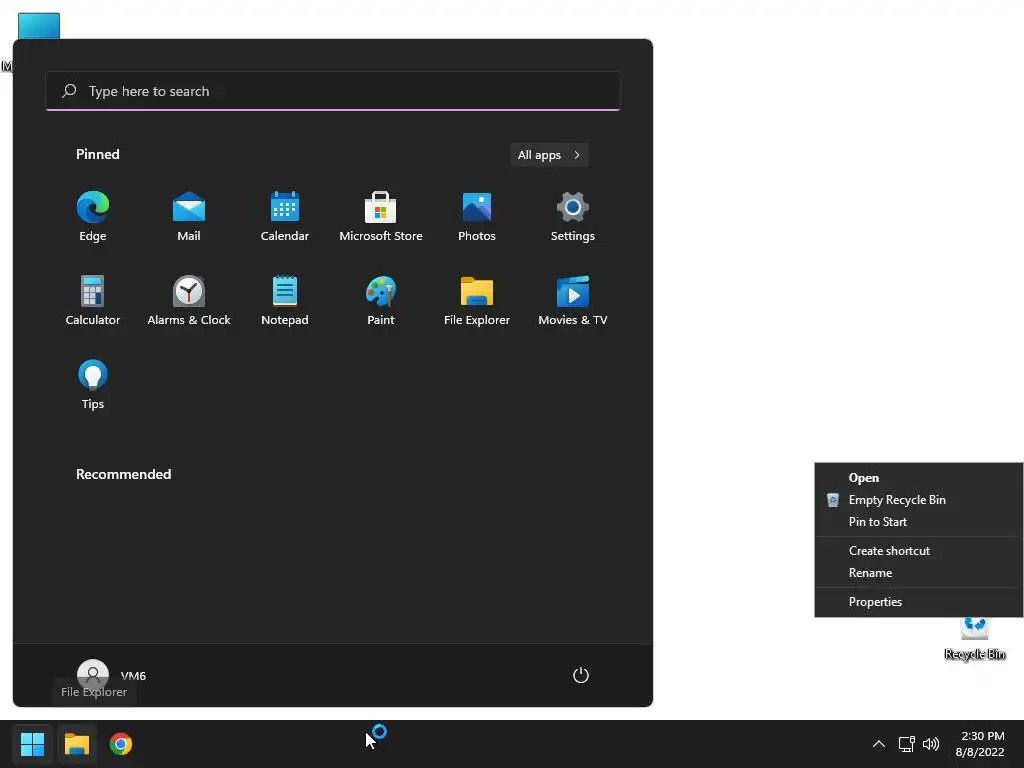Open the VM6 user account menu
Image resolution: width=1024 pixels, height=768 pixels.
tap(112, 675)
